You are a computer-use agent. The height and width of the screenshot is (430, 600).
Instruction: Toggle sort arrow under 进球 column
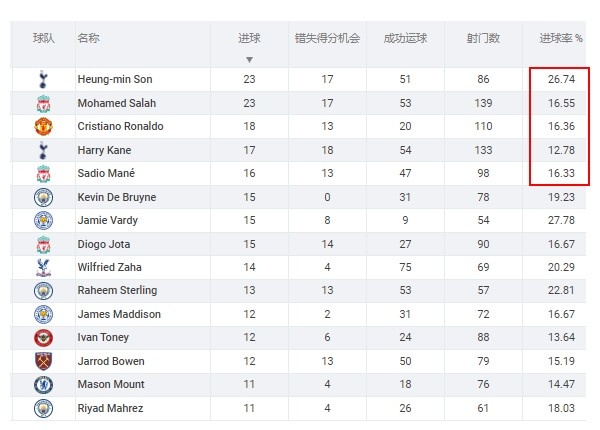[x=249, y=60]
